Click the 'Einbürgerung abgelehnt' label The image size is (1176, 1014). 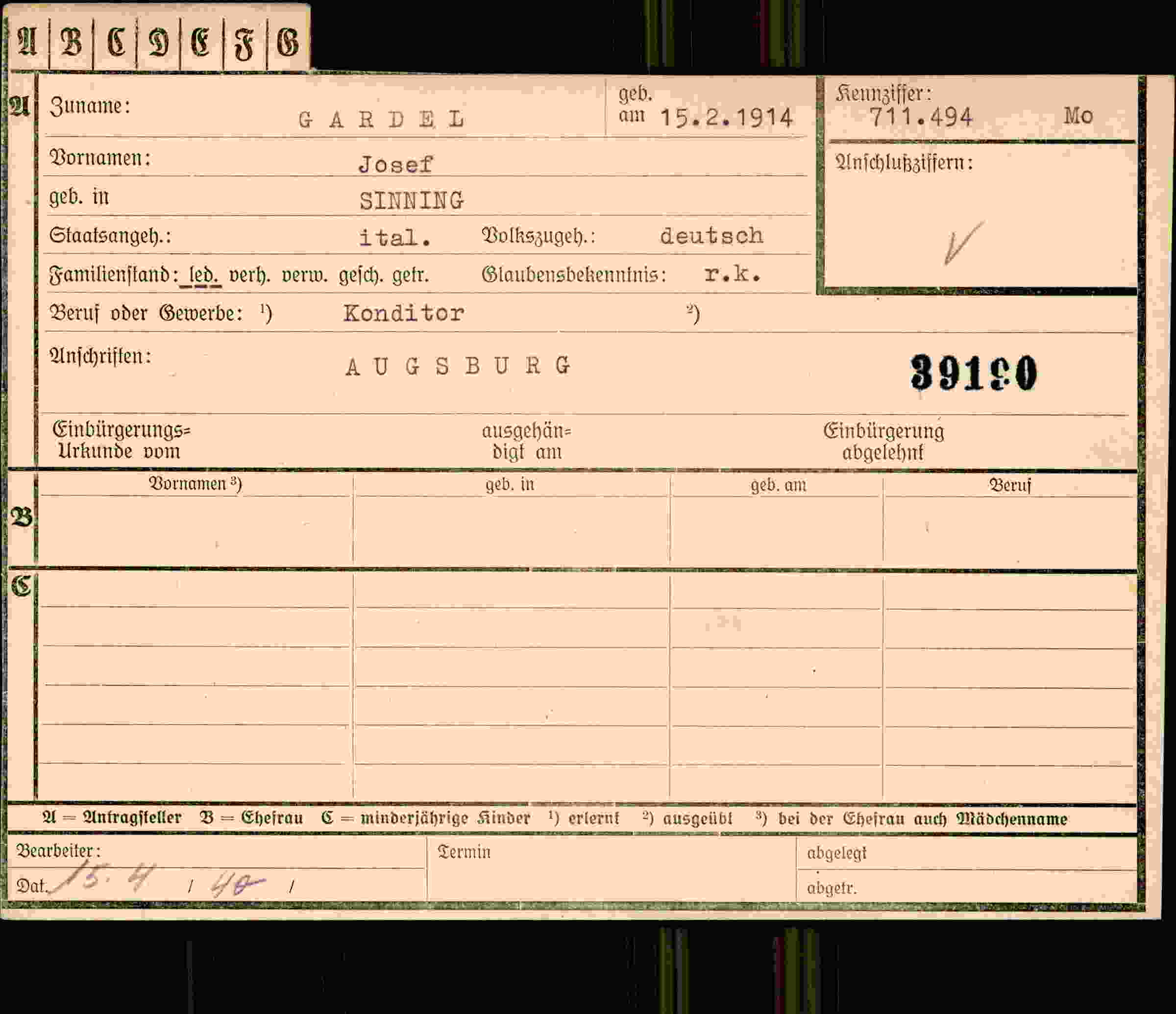[883, 442]
